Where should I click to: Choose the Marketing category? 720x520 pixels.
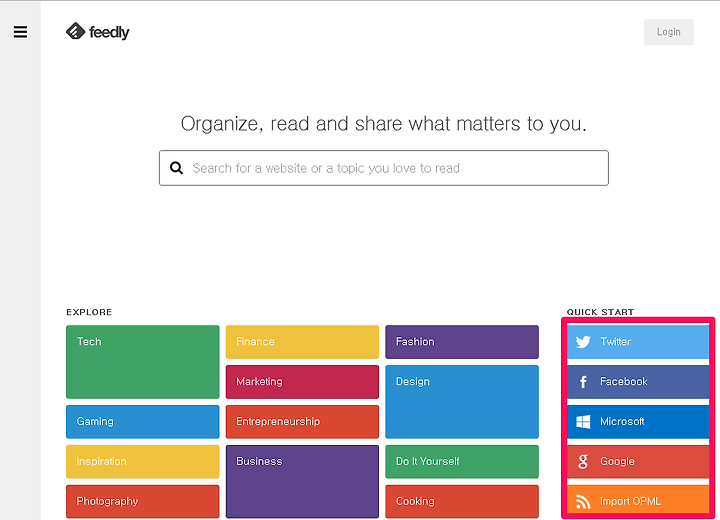click(302, 382)
